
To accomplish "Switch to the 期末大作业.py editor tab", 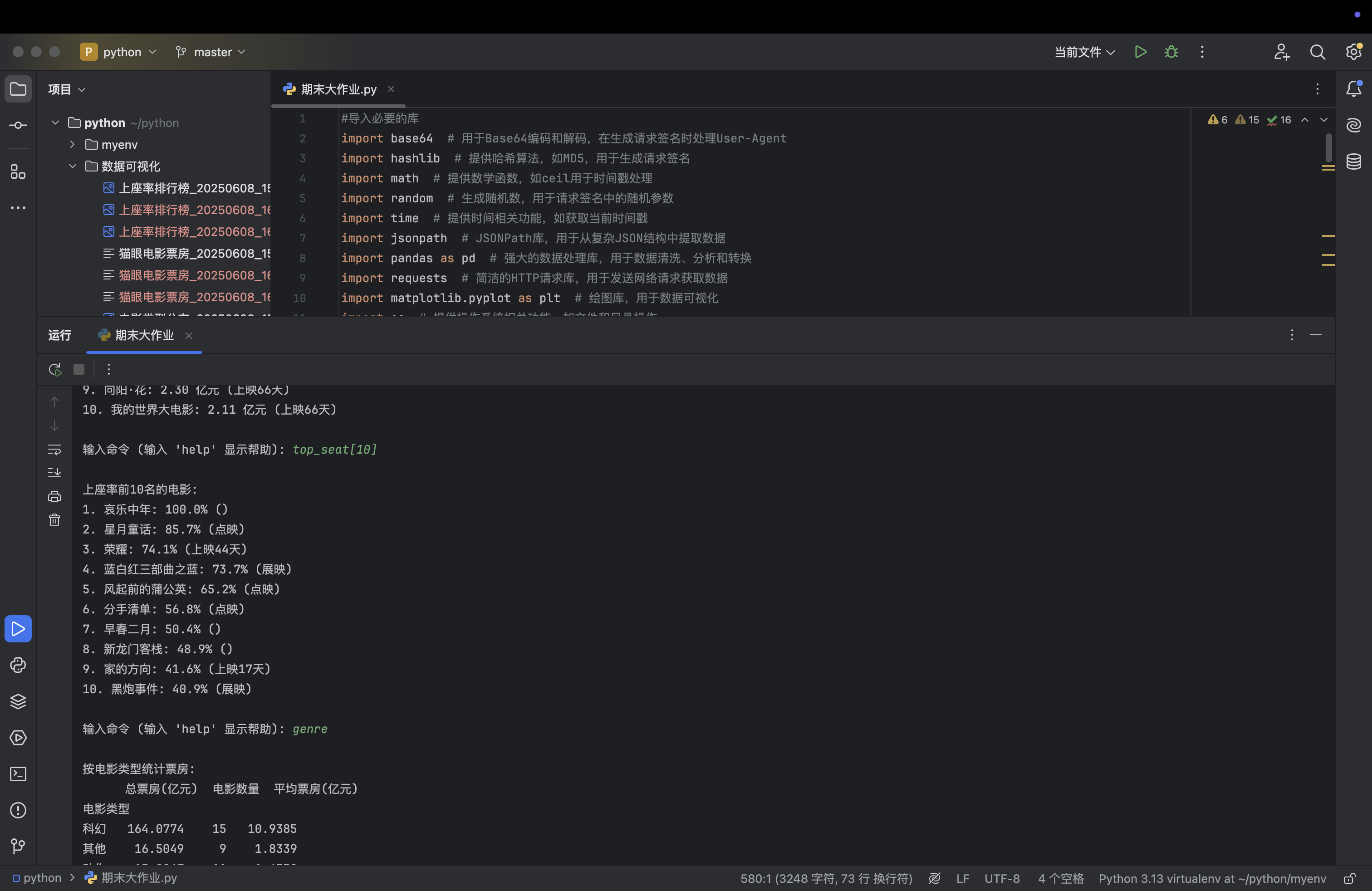I will point(338,89).
